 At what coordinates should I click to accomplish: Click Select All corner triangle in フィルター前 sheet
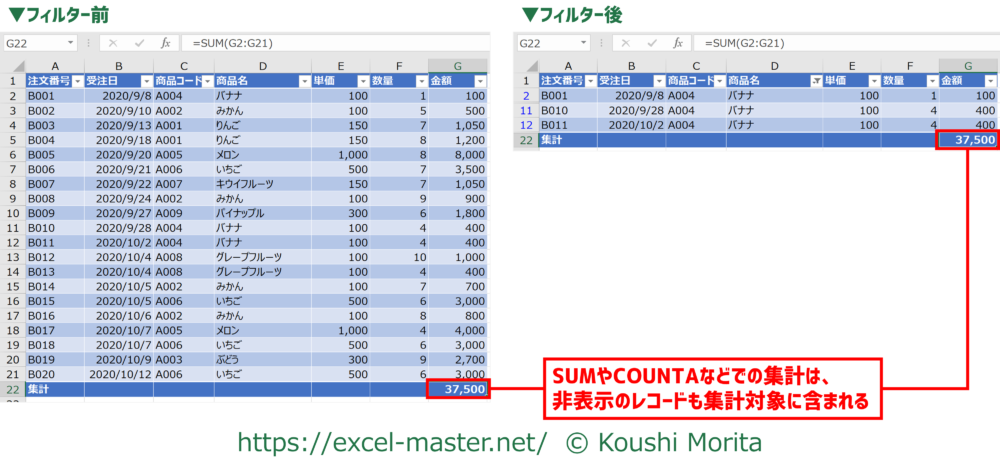pos(13,66)
